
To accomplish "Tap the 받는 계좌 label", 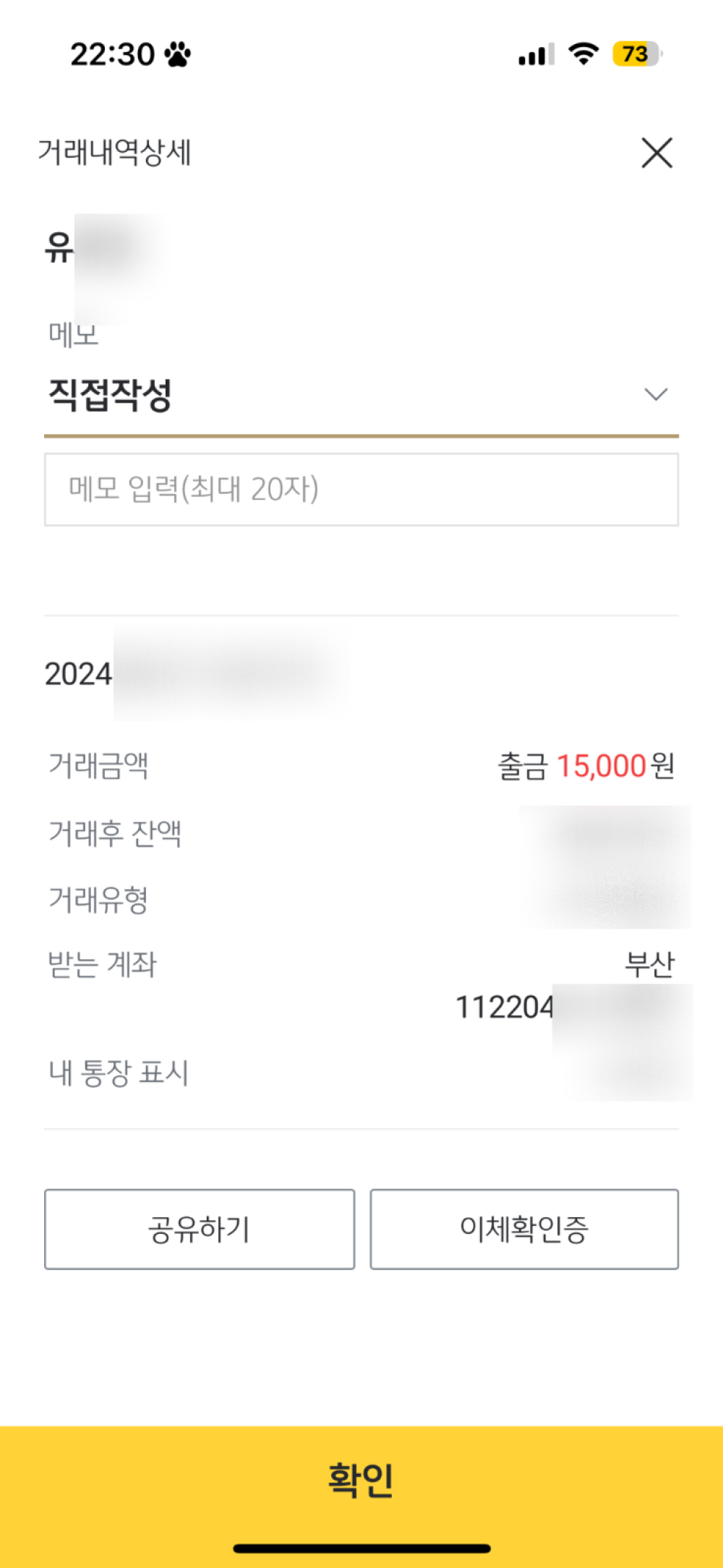I will pyautogui.click(x=102, y=965).
